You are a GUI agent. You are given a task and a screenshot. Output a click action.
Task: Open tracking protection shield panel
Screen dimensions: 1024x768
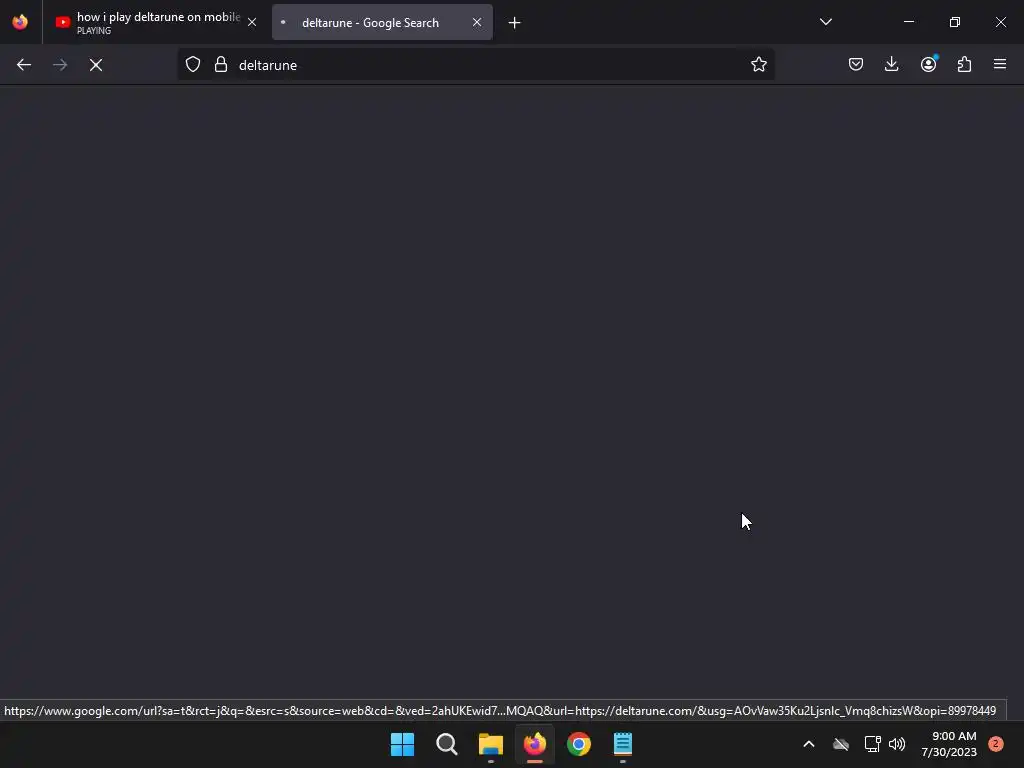tap(193, 65)
